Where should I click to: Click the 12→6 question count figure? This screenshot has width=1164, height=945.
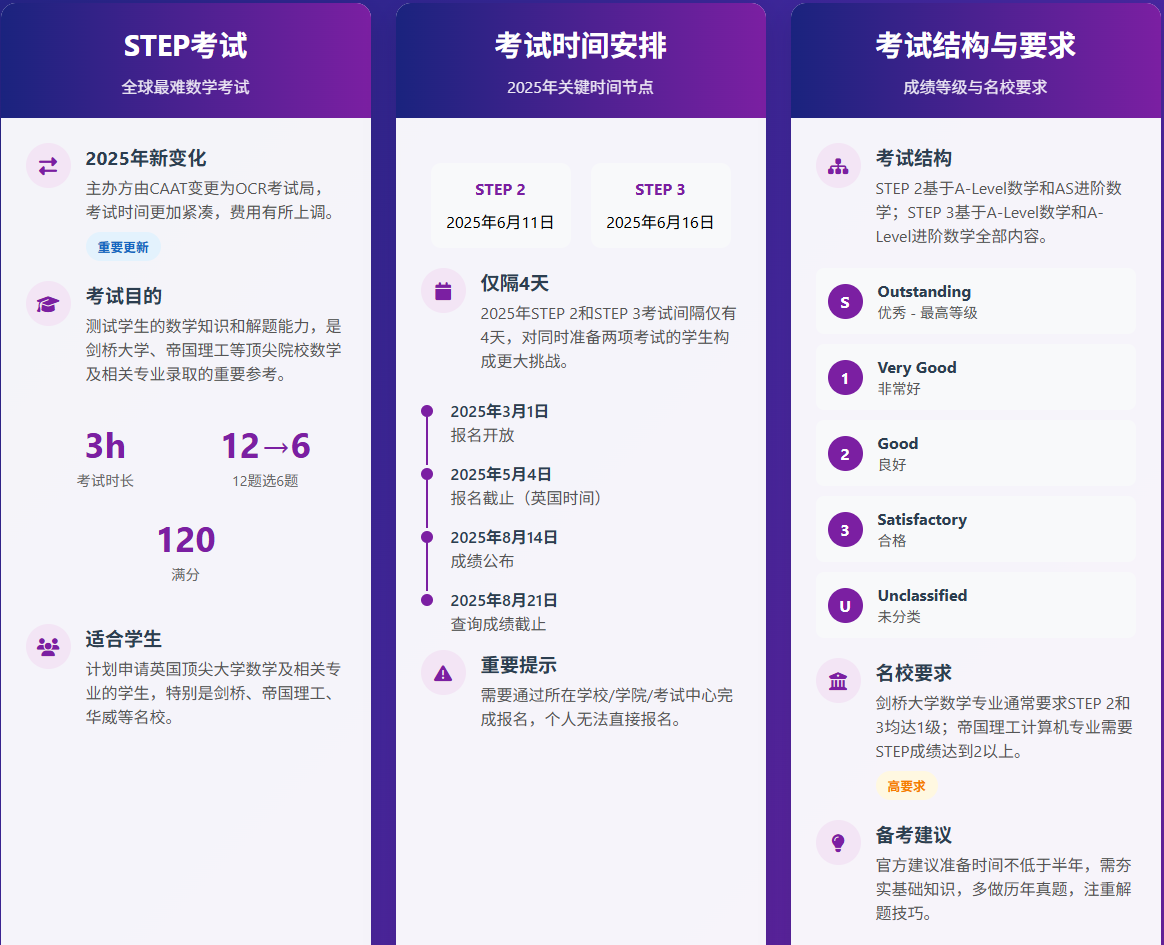click(x=266, y=446)
